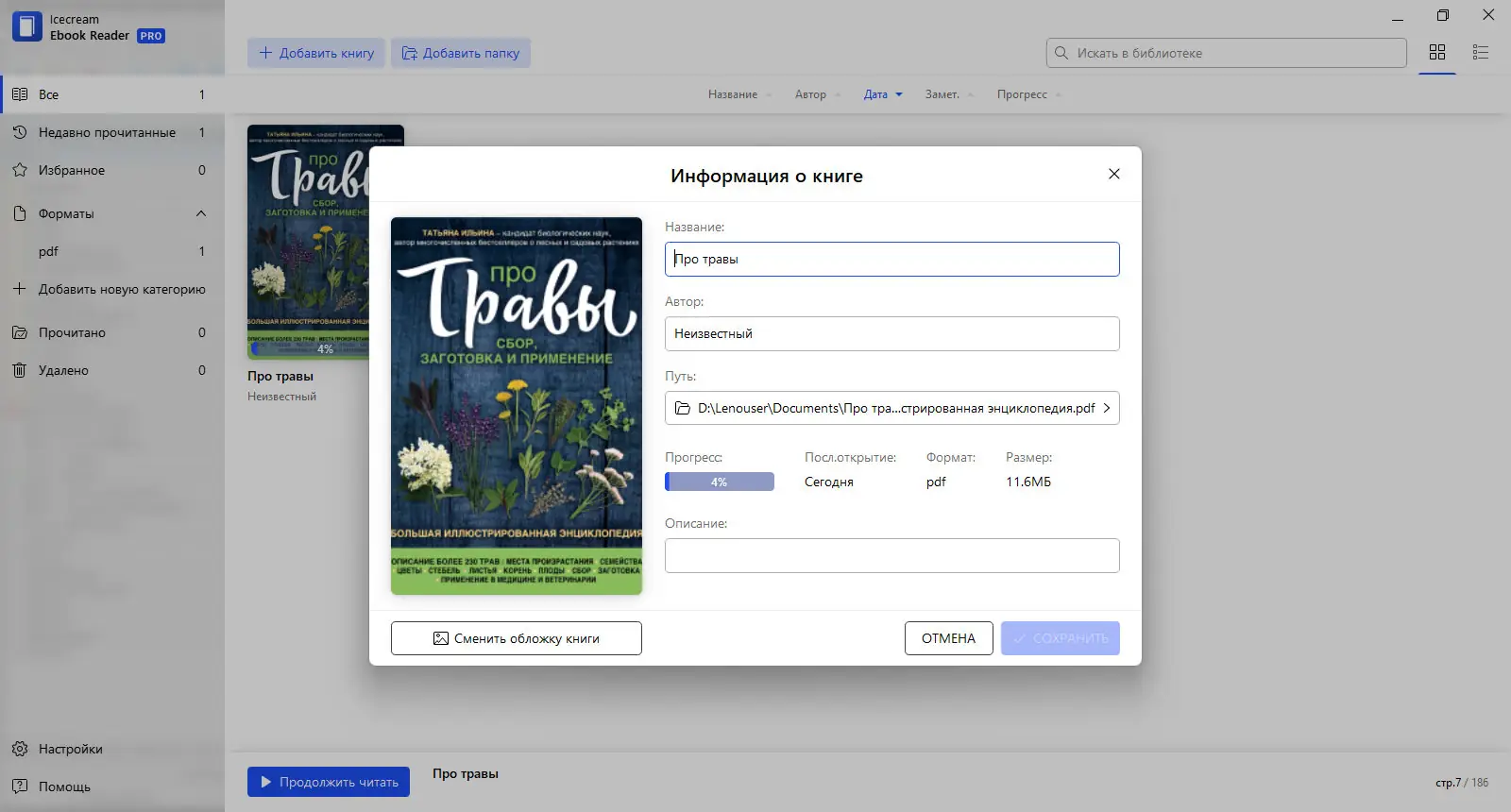Click the 'Про травы' title in the bottom bar
1511x812 pixels.
click(x=466, y=773)
